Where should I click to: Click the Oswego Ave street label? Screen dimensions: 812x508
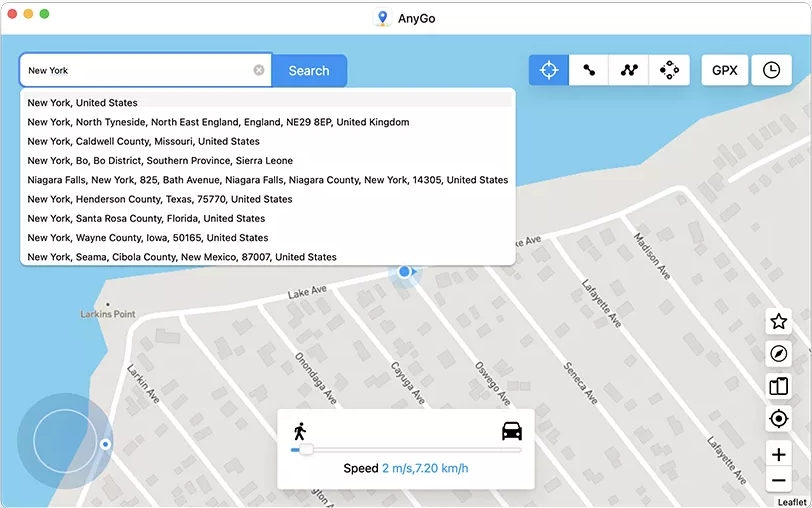point(492,383)
